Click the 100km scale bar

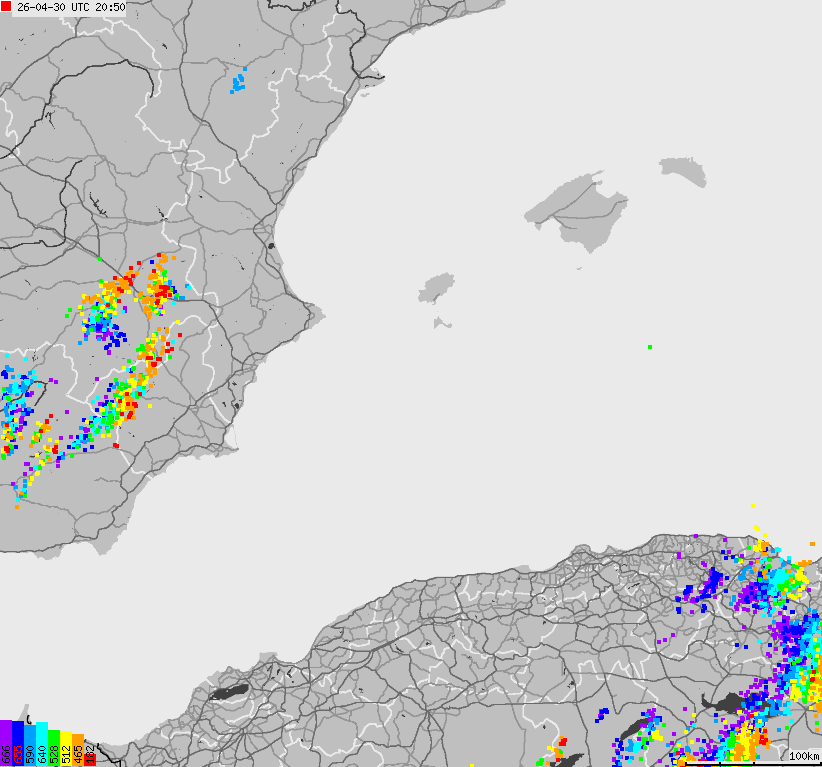click(x=802, y=756)
